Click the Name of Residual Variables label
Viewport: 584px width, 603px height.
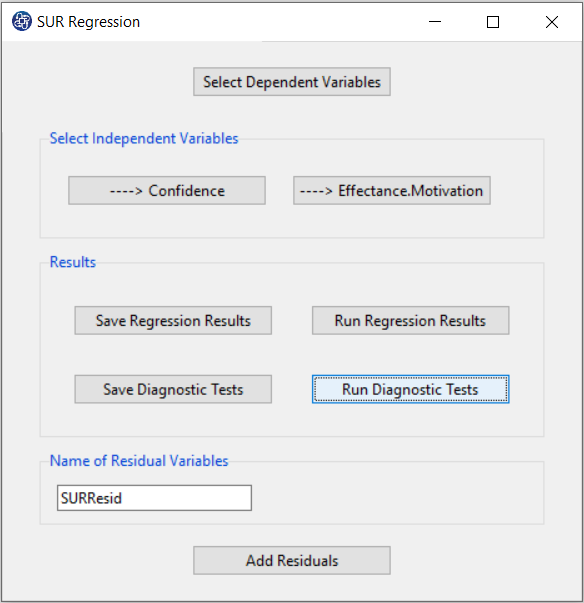[139, 461]
